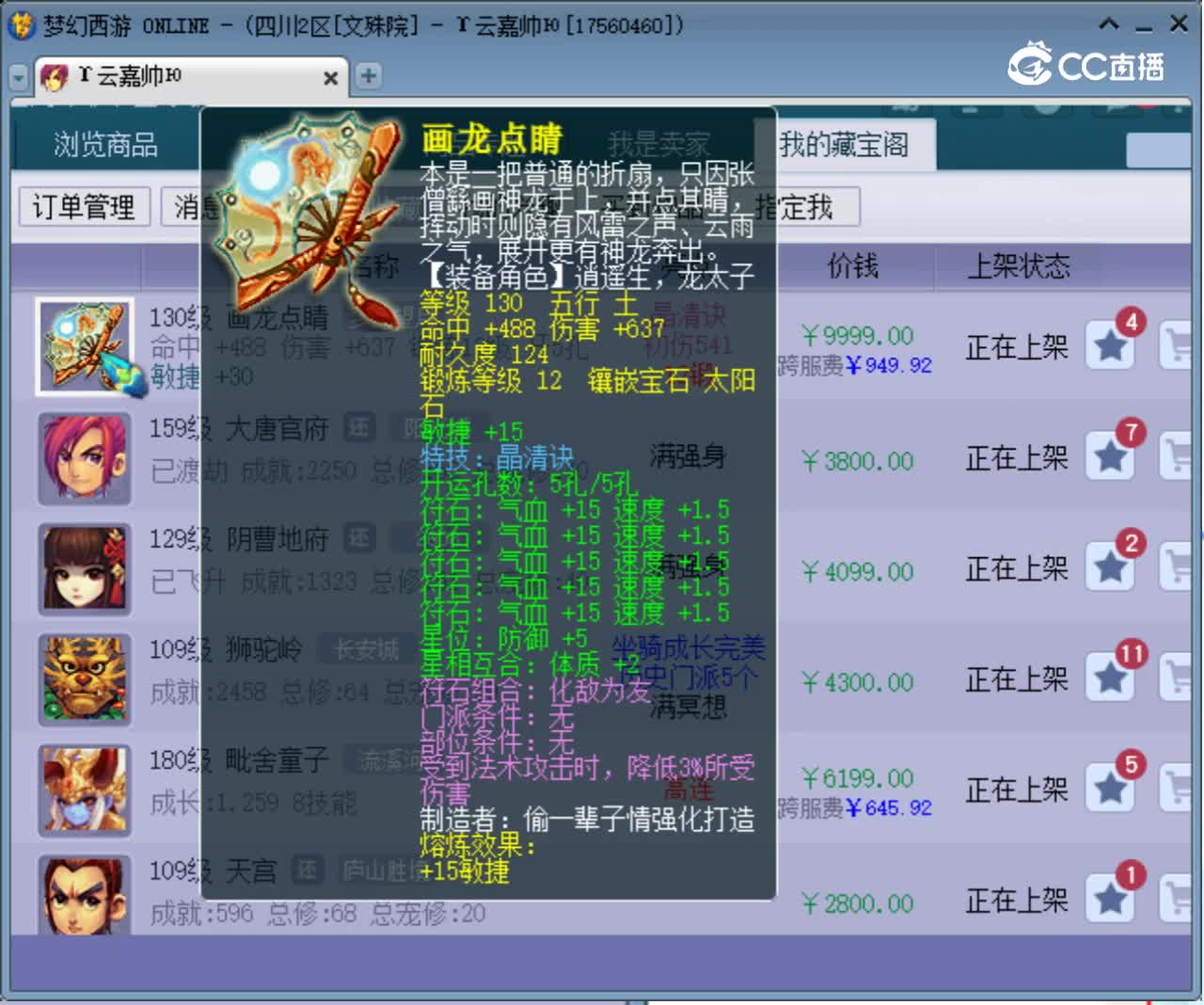The height and width of the screenshot is (1005, 1204).
Task: Open the 毗舍童子 pet avatar
Action: point(84,790)
